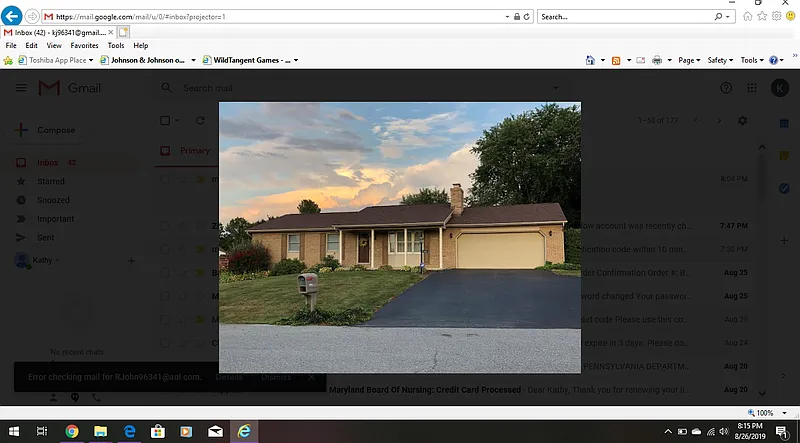Open Internet Explorer settings gear
800x443 pixels.
tap(776, 16)
